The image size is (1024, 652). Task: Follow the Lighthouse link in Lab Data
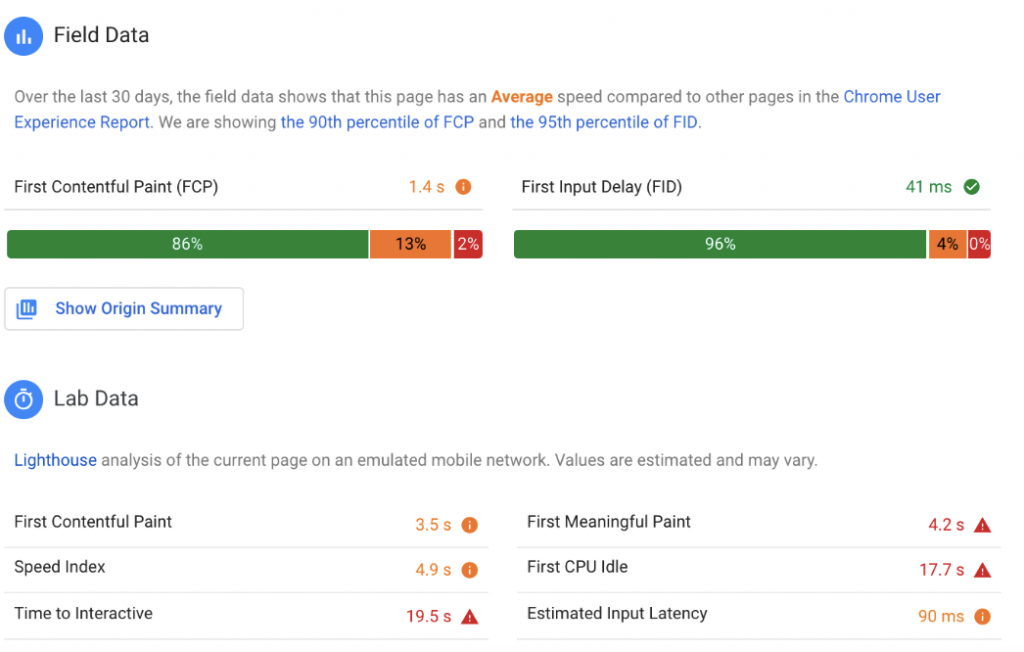[x=56, y=460]
